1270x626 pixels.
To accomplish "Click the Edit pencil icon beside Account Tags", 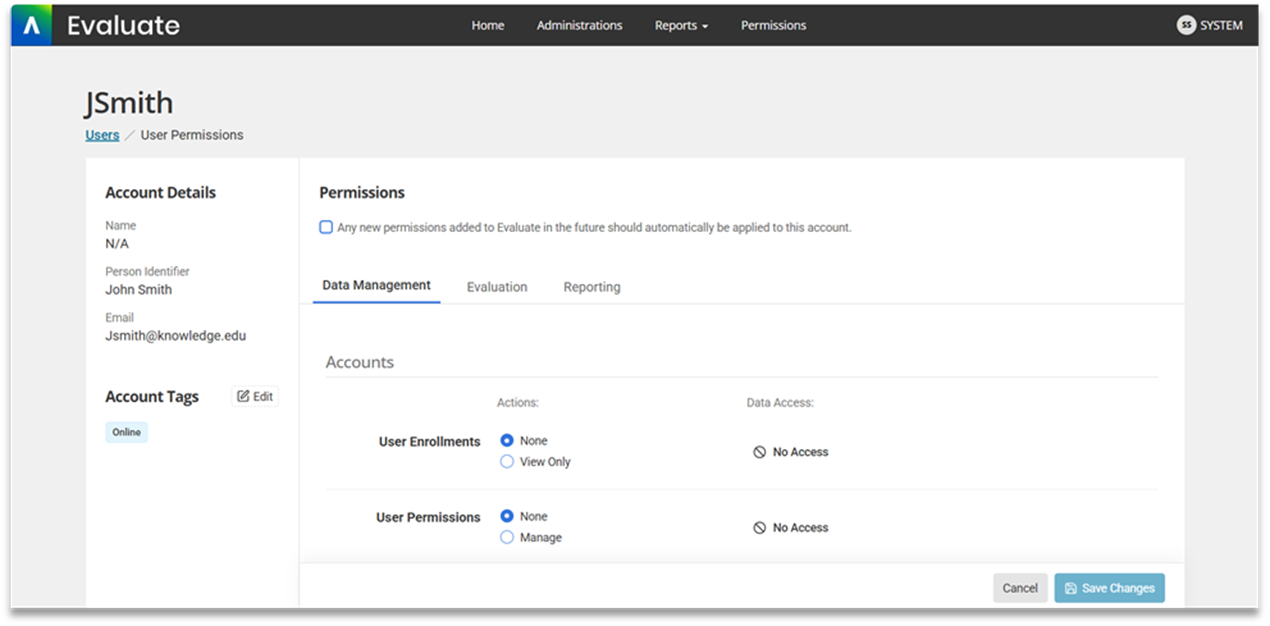I will (x=243, y=396).
